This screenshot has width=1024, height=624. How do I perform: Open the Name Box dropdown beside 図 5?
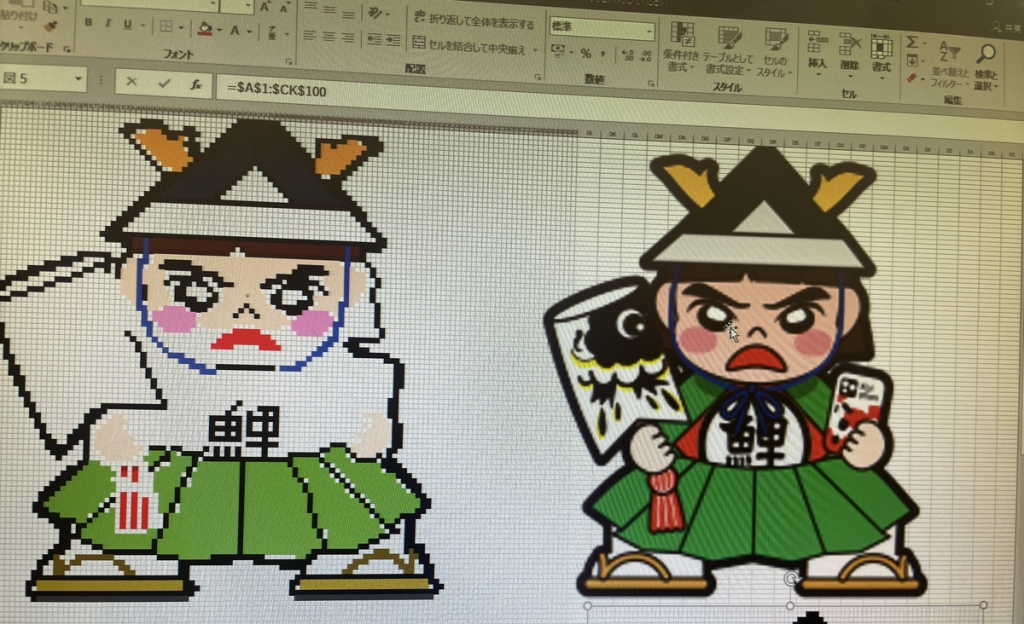coord(78,79)
